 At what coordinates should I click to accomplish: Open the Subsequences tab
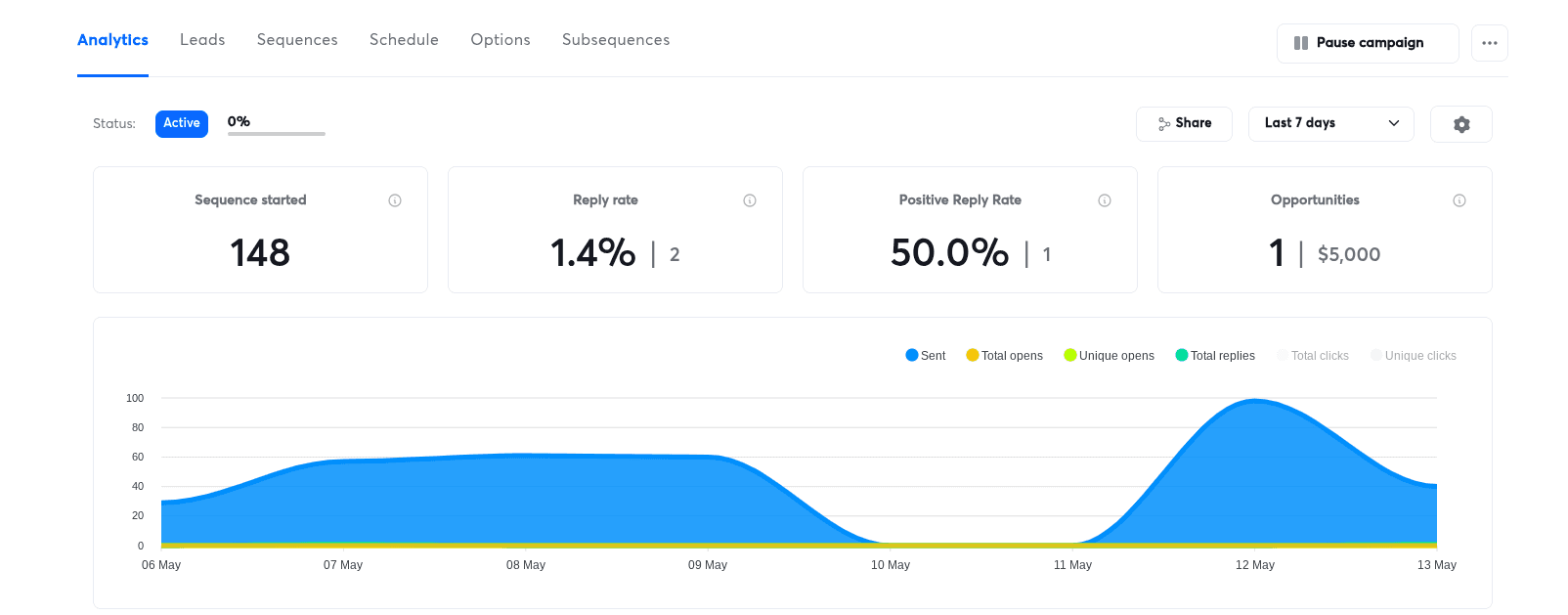(x=616, y=40)
